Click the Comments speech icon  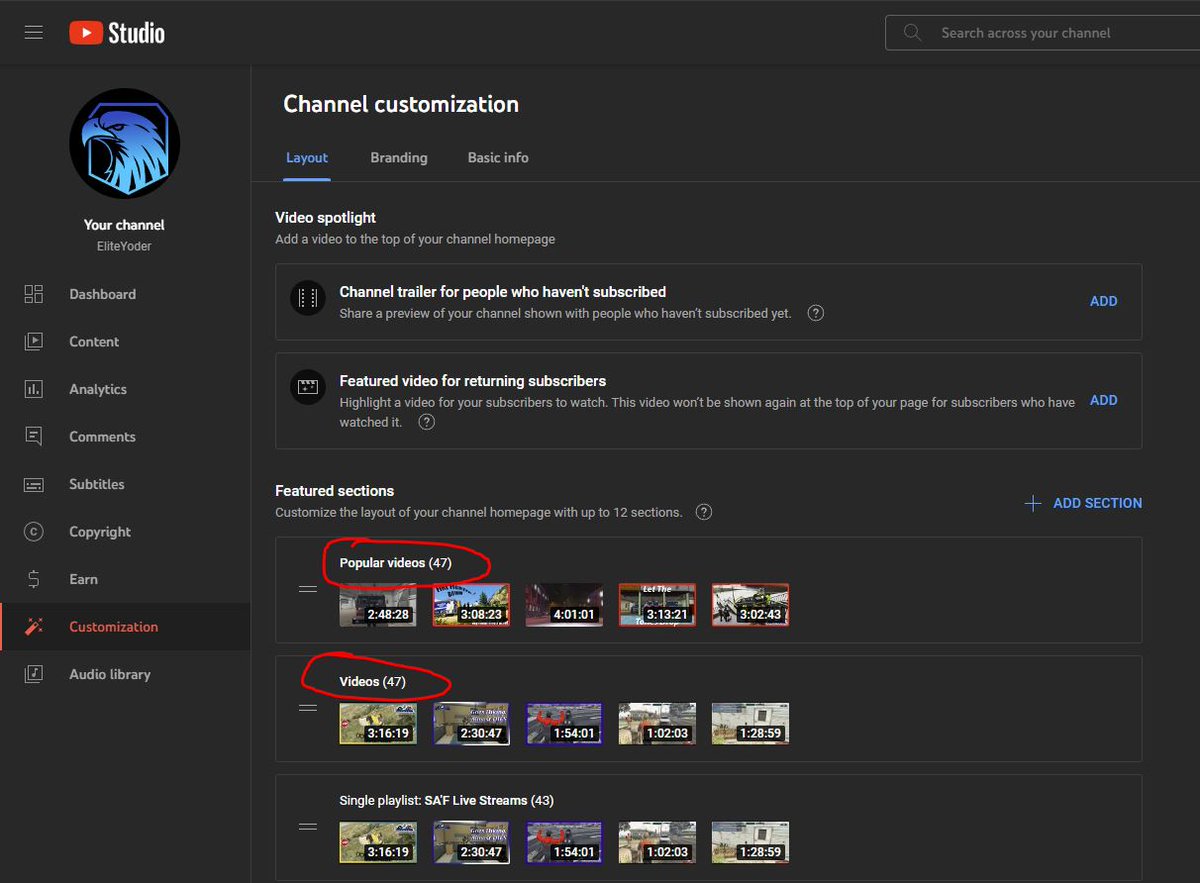click(x=34, y=436)
